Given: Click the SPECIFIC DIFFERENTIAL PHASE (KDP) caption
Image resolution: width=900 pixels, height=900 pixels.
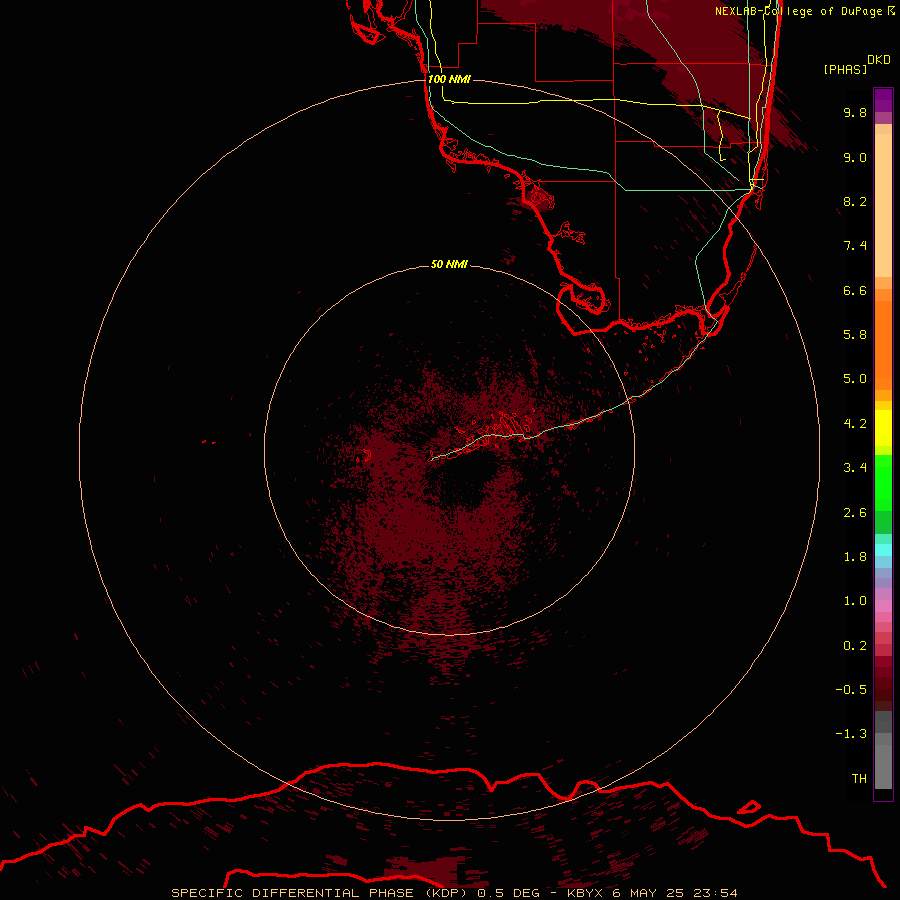Looking at the screenshot, I should [x=319, y=893].
